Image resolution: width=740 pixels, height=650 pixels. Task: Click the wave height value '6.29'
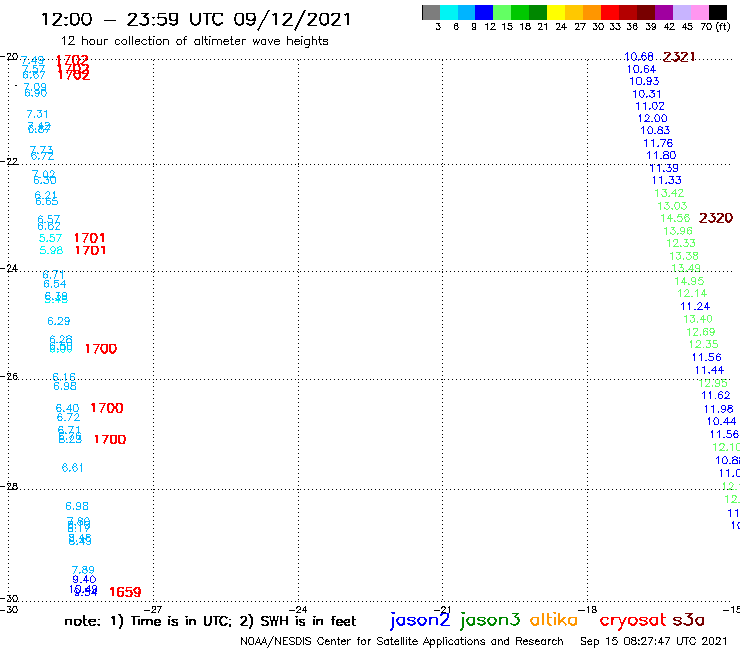(59, 321)
